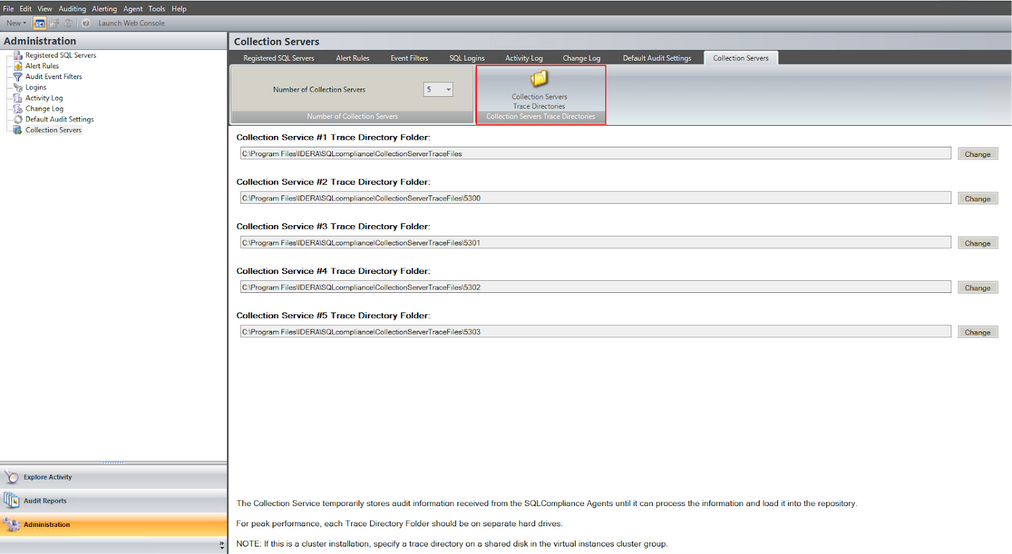1012x554 pixels.
Task: Click the 'Collection Service #5 Trace Directory Folder' label
Action: (333, 316)
